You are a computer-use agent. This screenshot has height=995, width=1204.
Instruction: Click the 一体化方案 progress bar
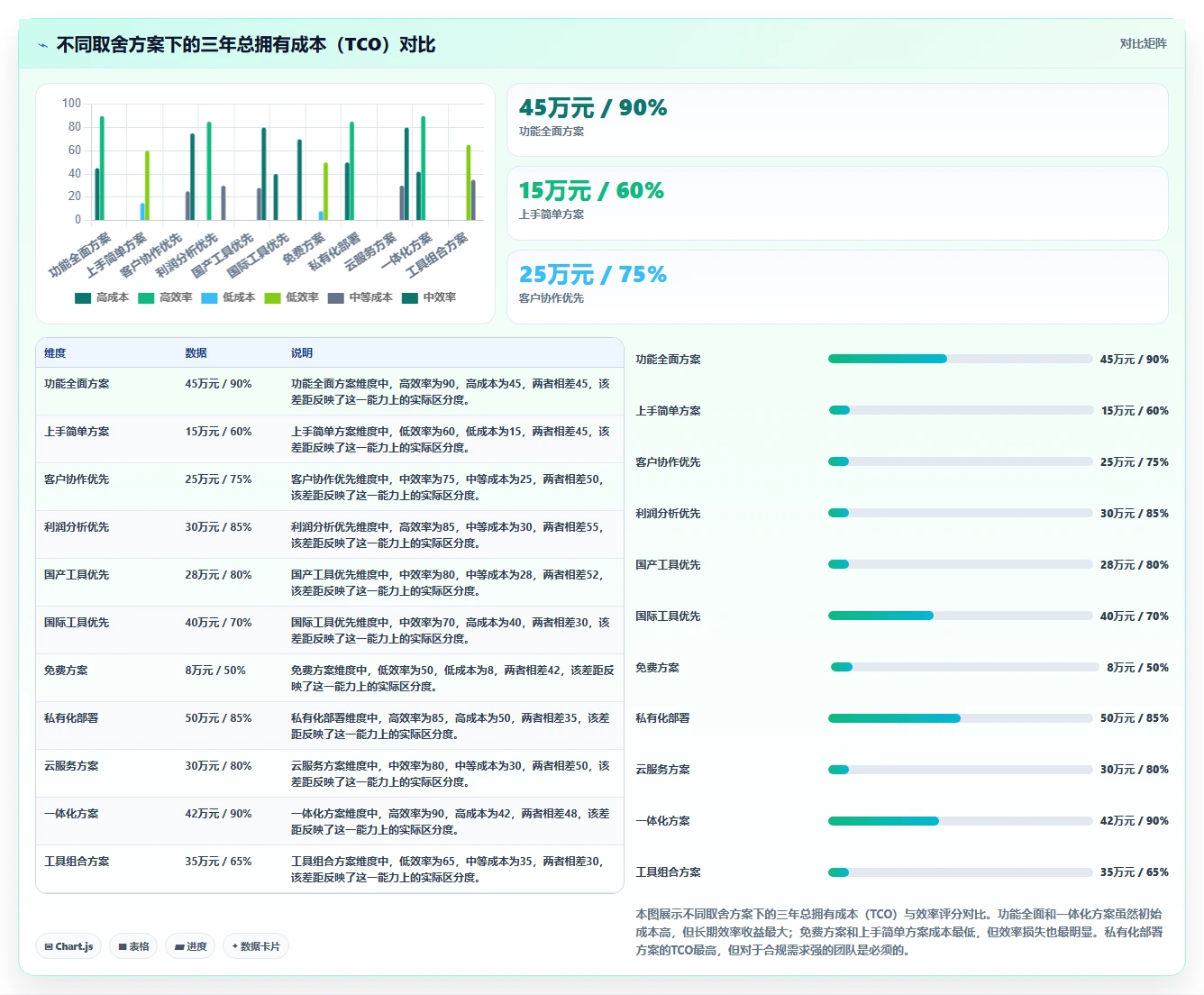[x=960, y=821]
